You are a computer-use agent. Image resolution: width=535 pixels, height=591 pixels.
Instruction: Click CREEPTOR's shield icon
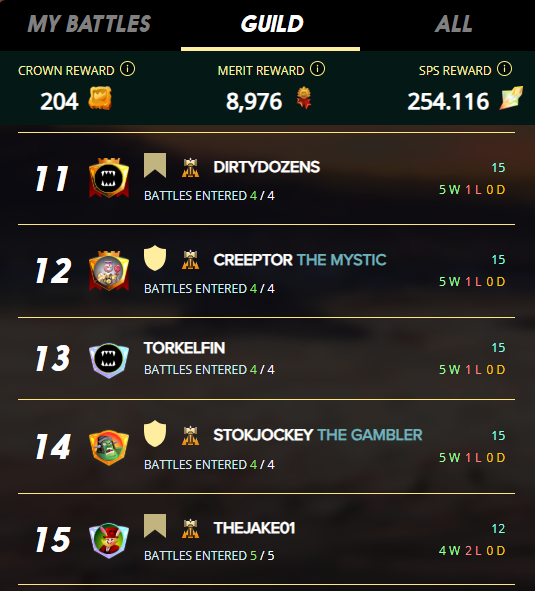coord(155,258)
